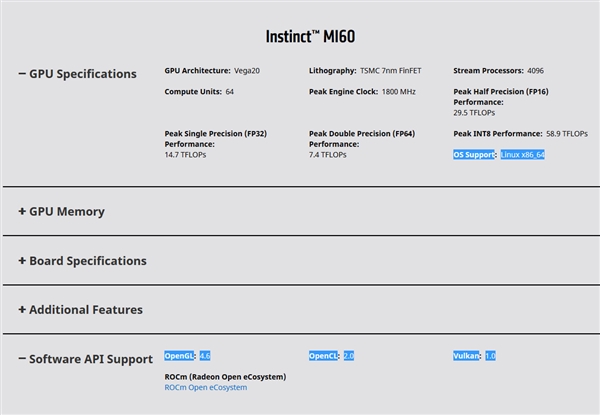
Task: Expand the Additional Features section
Action: point(80,310)
